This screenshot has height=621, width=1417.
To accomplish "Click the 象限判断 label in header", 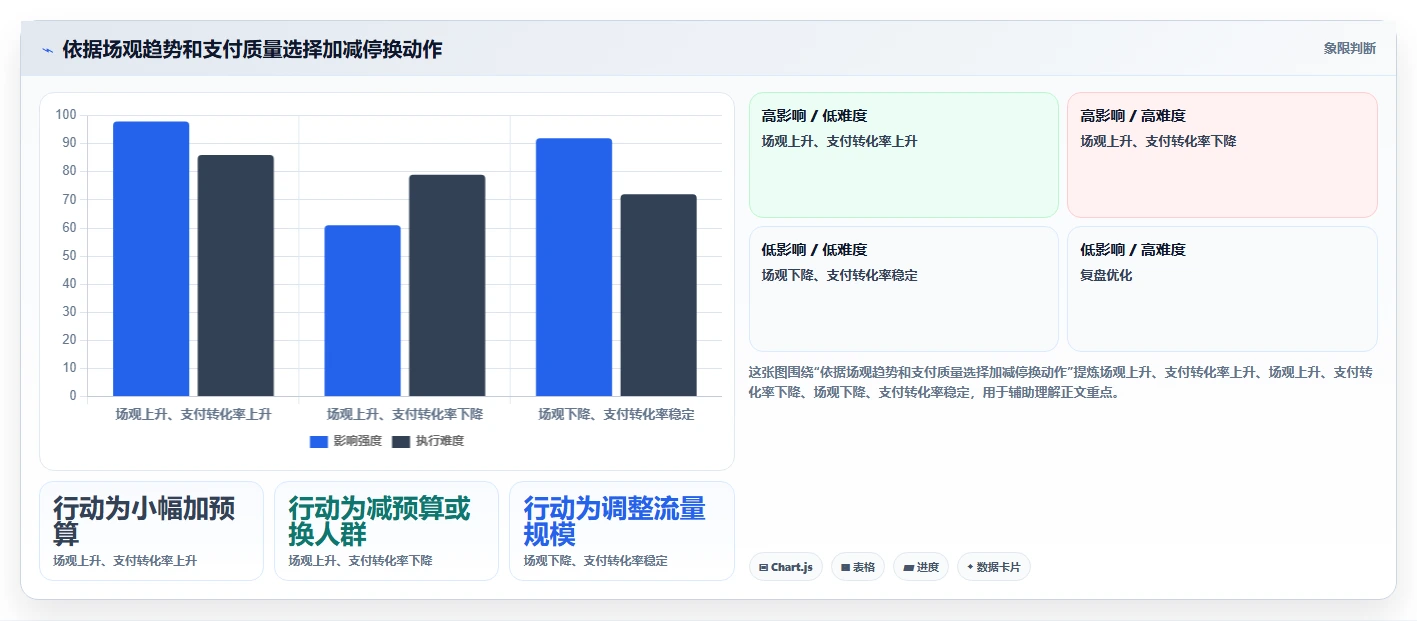I will click(1349, 48).
